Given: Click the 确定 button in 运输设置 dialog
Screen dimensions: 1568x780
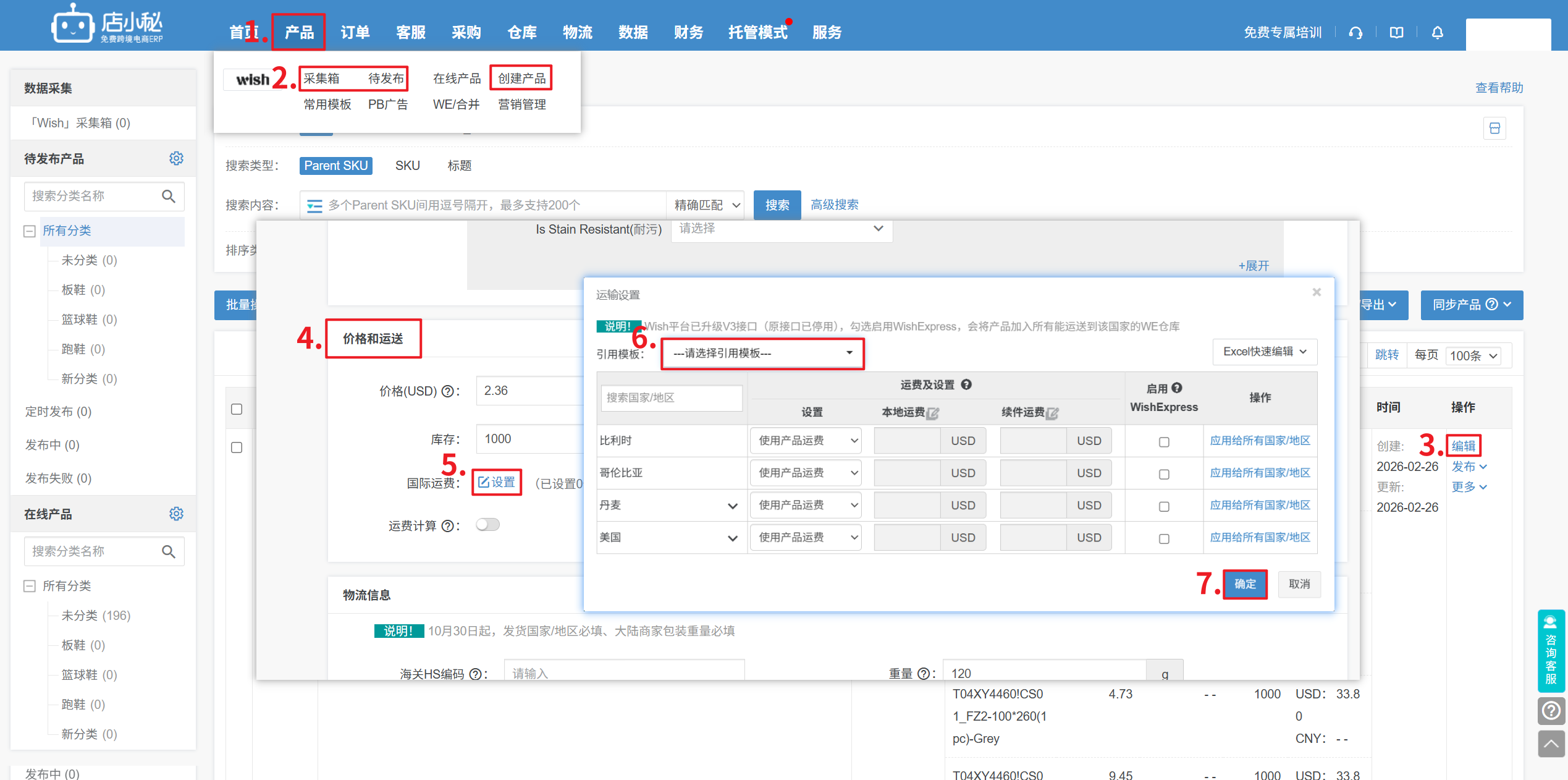Looking at the screenshot, I should (1245, 584).
